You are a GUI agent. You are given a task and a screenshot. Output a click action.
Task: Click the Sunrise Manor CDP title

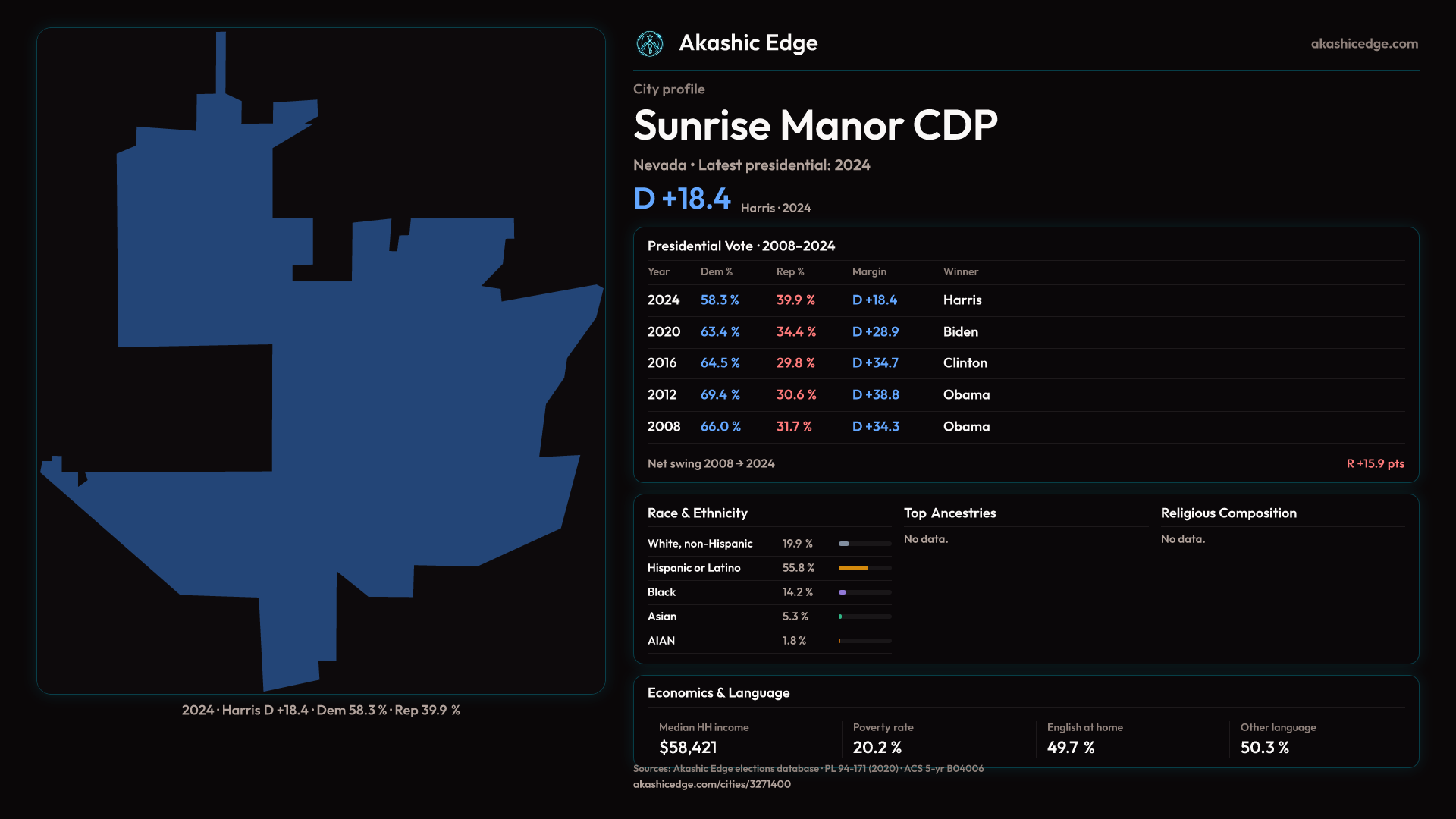(815, 125)
